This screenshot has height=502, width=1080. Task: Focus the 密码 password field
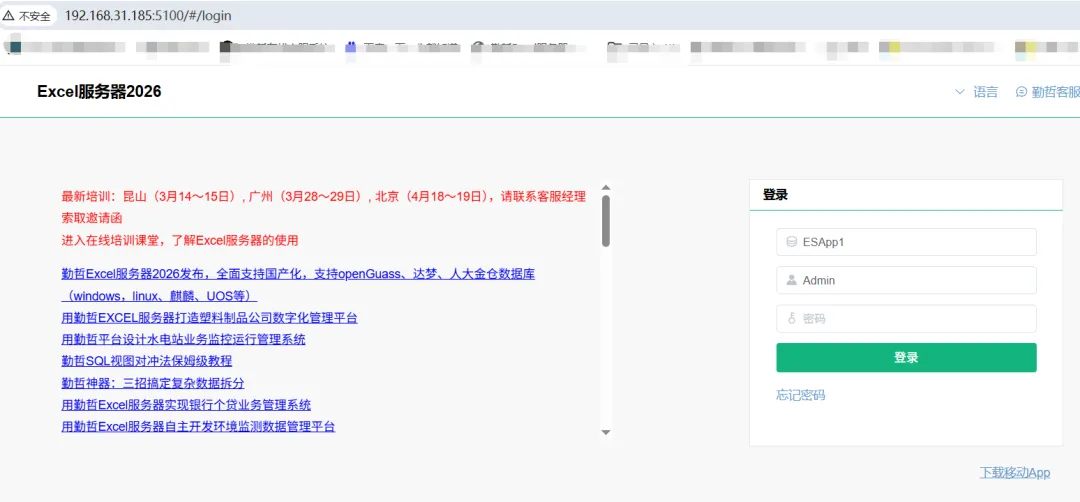point(906,319)
